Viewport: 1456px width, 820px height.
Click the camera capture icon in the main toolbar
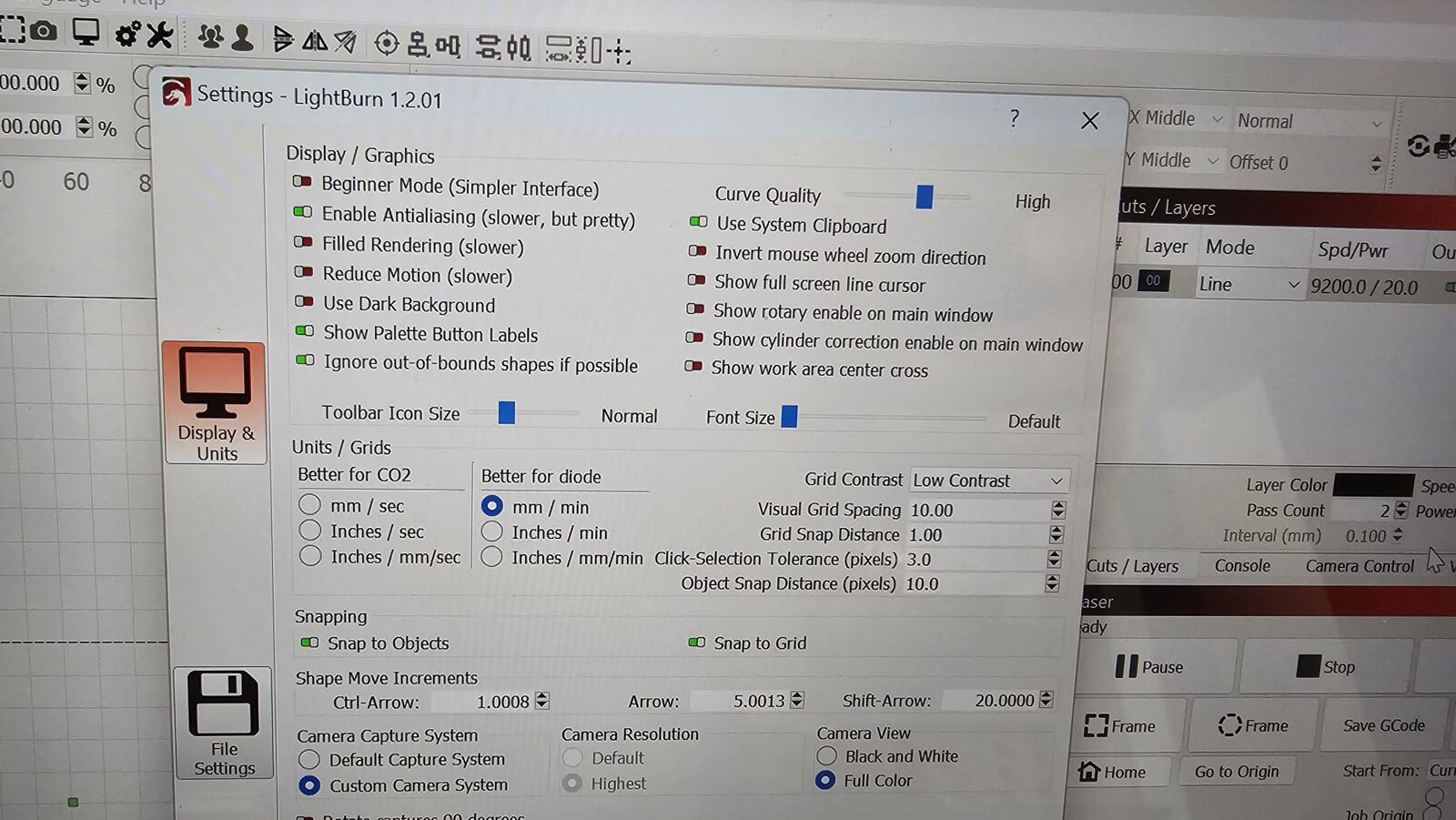[x=43, y=31]
